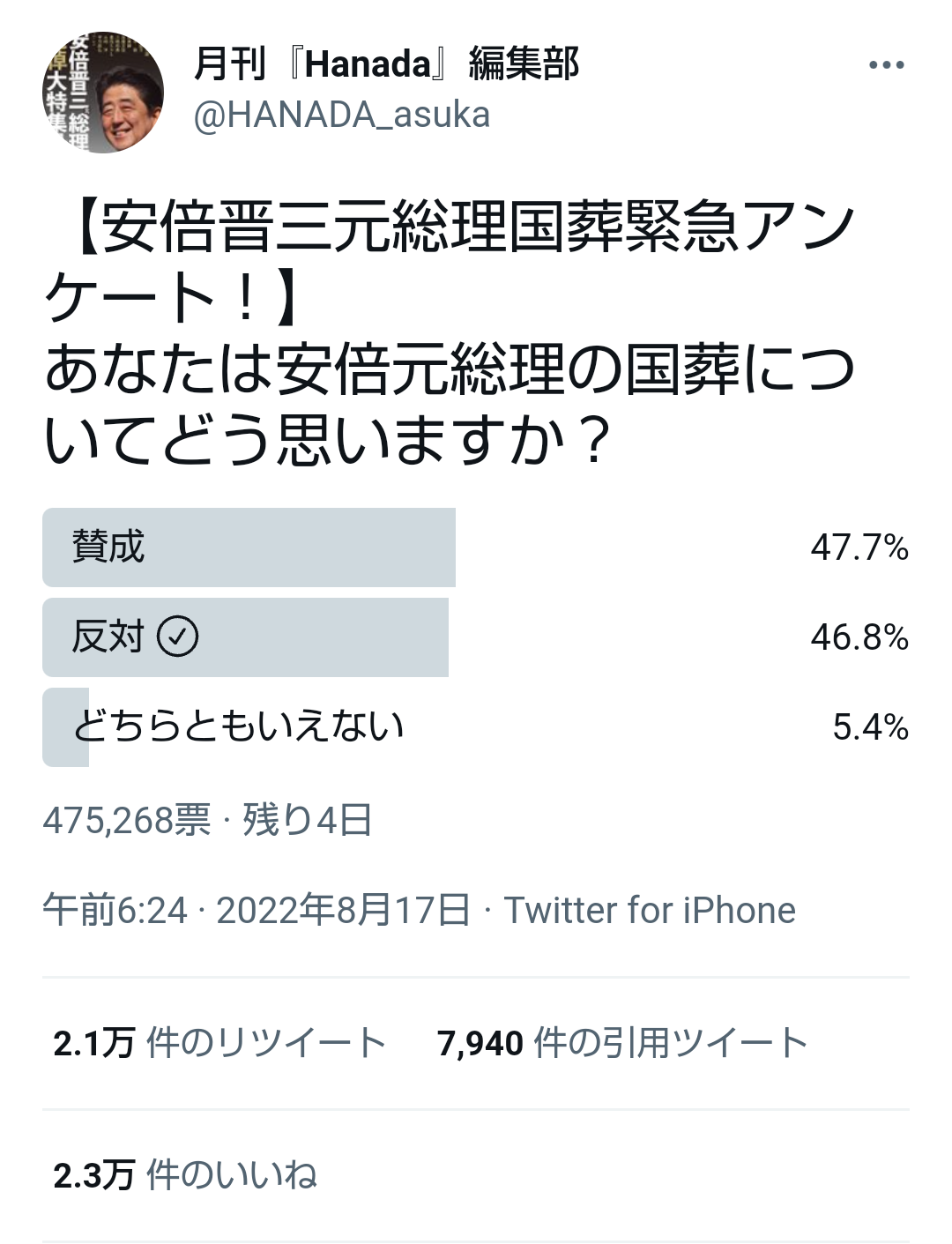View the 46.8% result for 反対

pyautogui.click(x=859, y=637)
